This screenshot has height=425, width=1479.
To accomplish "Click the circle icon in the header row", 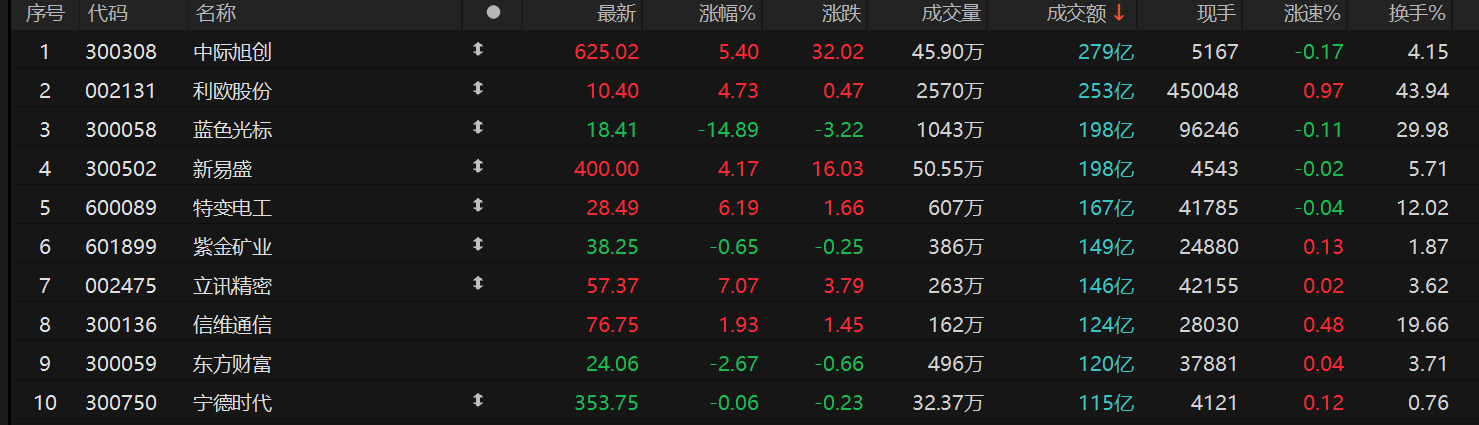I will pyautogui.click(x=492, y=13).
